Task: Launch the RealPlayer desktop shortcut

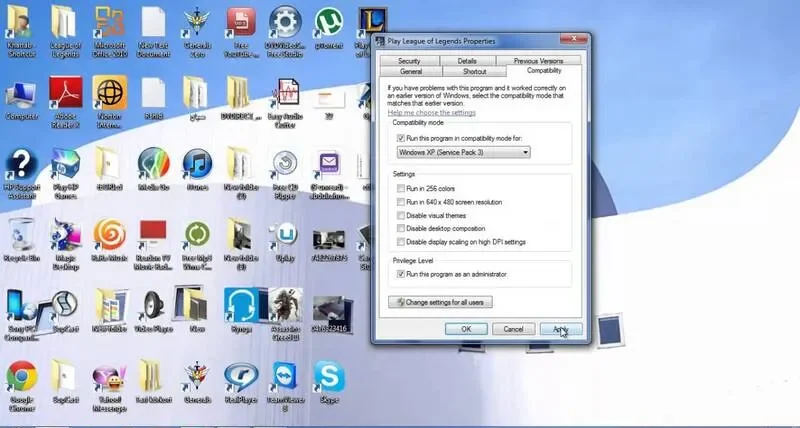Action: (241, 377)
